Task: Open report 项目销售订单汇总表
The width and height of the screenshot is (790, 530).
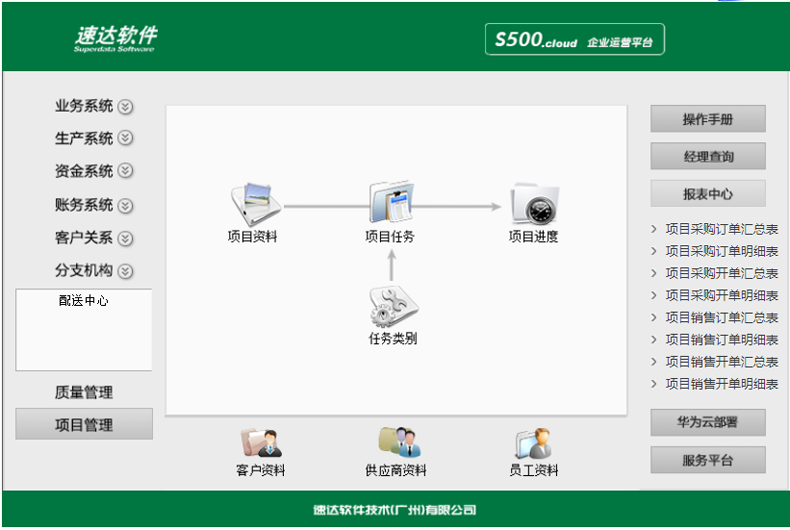Action: 721,317
